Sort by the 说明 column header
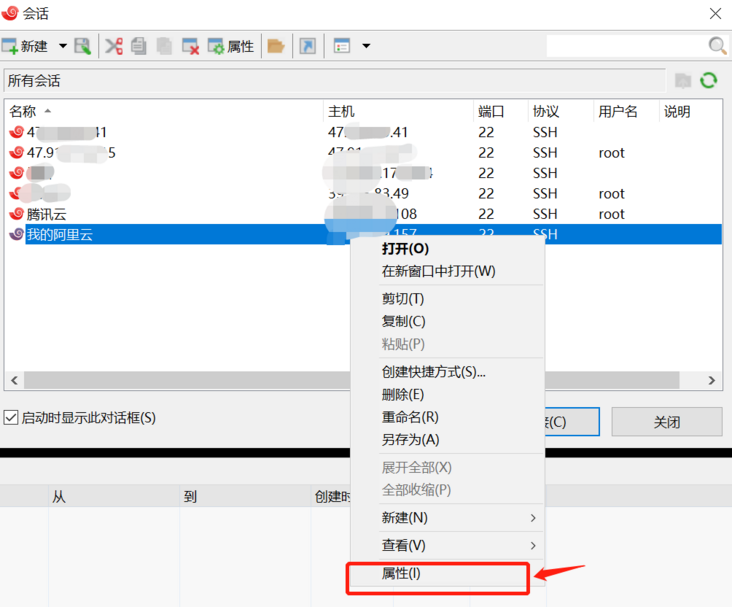Screen dimensions: 732x607 [690, 111]
